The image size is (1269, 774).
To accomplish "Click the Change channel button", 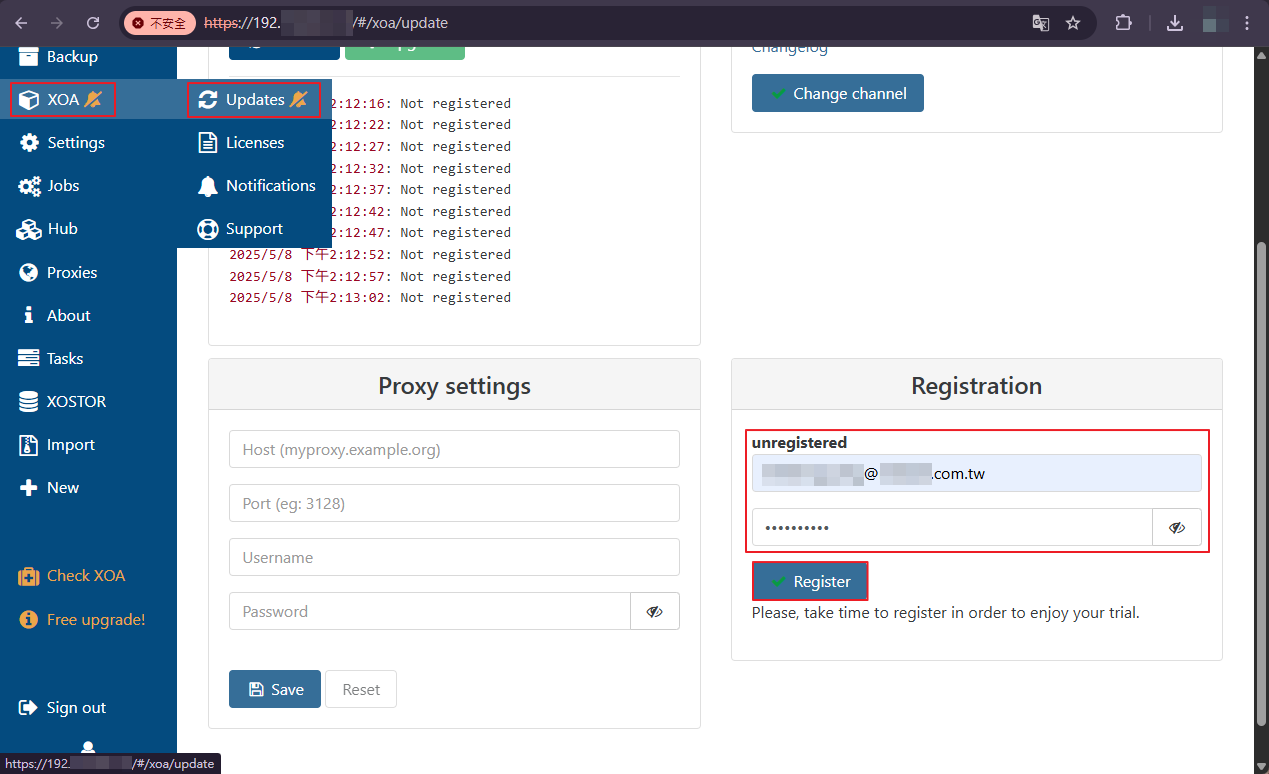I will point(838,93).
